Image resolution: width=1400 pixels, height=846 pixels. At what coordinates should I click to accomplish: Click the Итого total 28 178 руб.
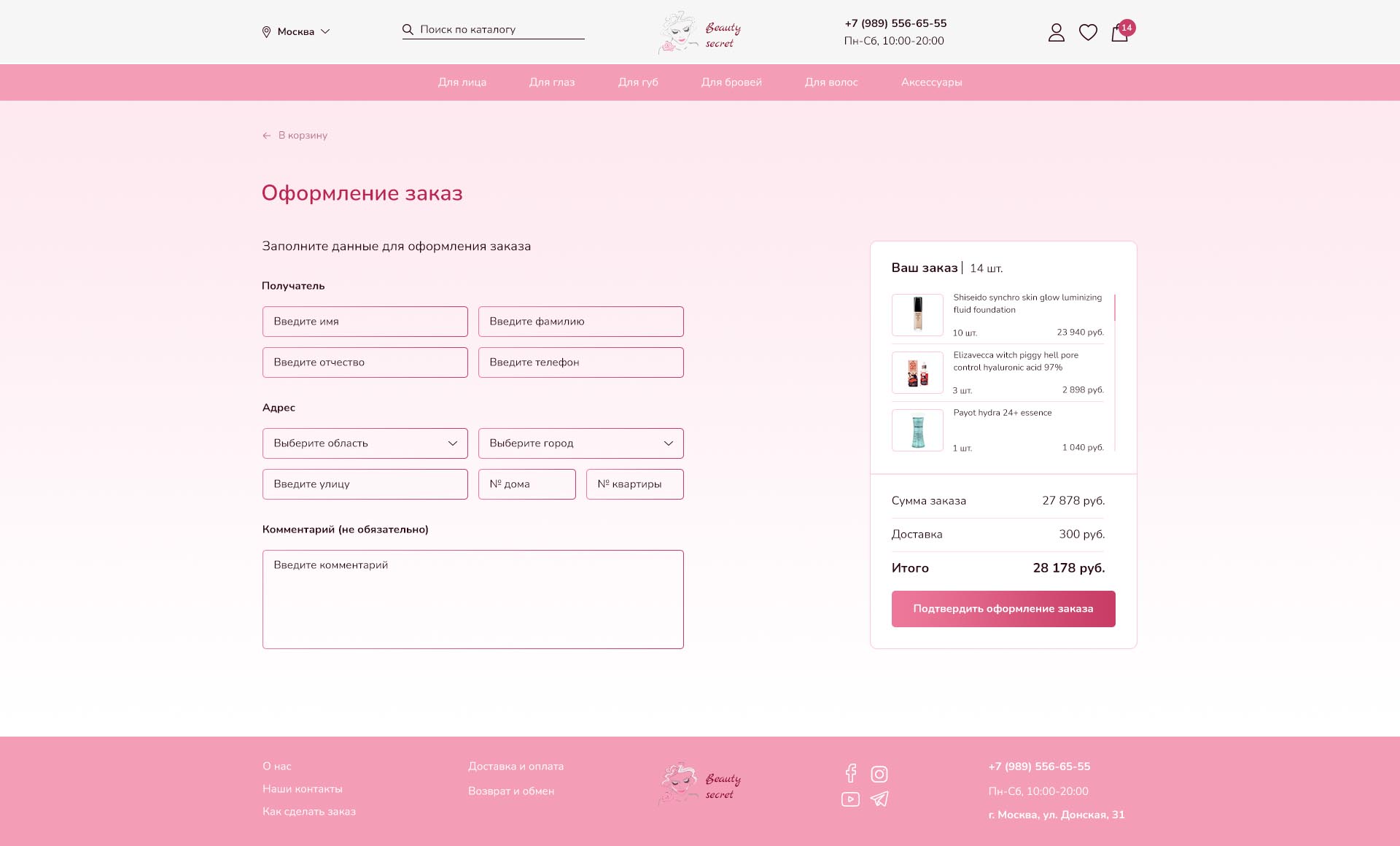1069,568
